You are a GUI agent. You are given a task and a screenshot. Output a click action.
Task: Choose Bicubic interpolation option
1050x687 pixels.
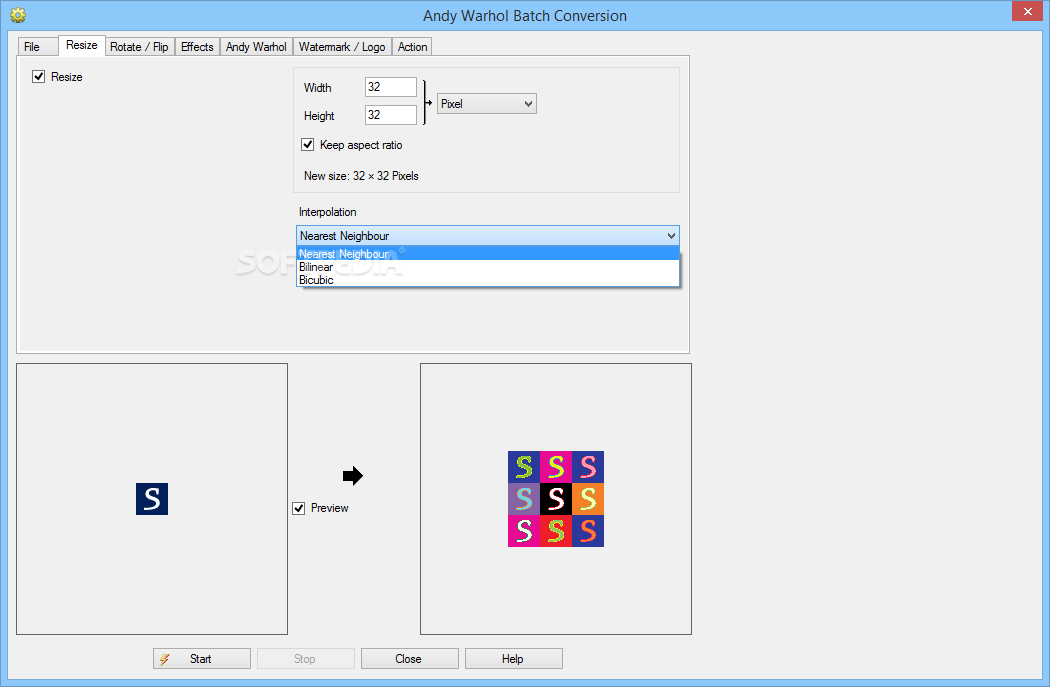click(488, 280)
